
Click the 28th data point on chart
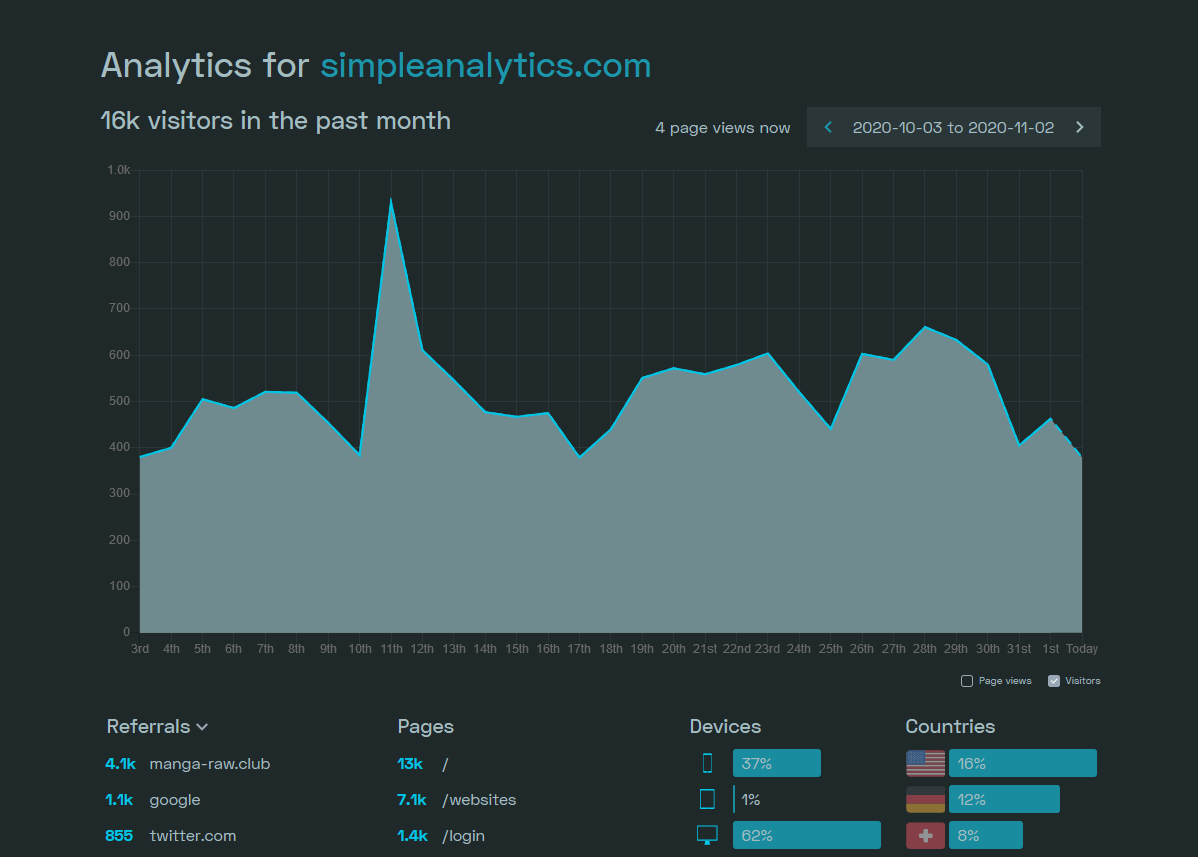click(925, 327)
